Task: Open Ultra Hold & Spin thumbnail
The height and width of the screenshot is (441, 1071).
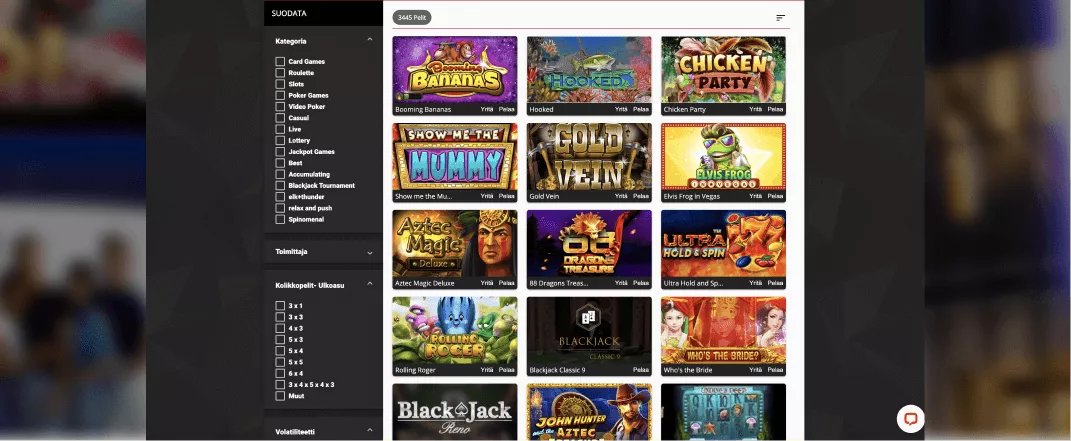Action: 723,243
